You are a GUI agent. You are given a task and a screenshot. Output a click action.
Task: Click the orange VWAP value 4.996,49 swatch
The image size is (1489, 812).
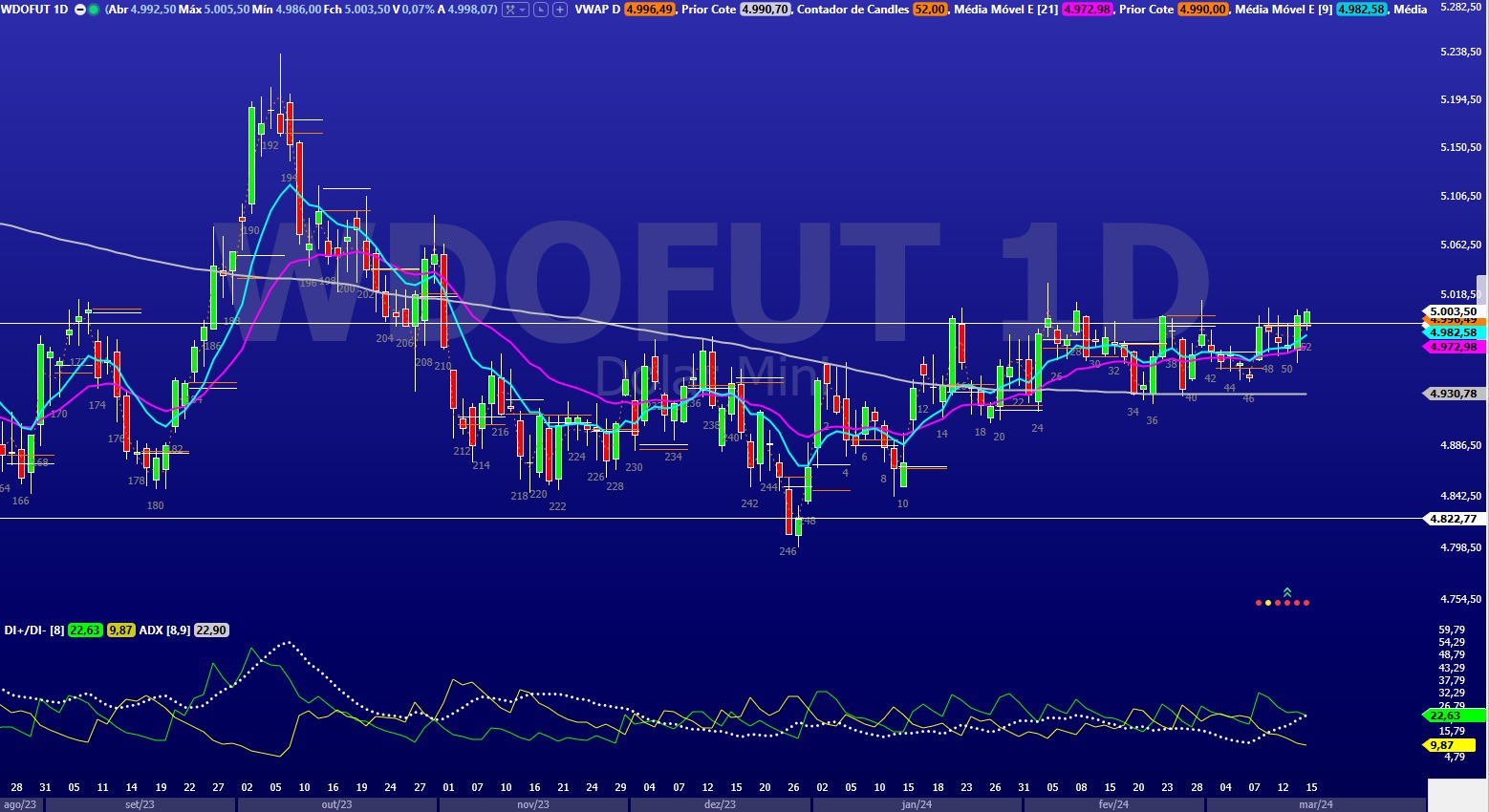click(650, 10)
